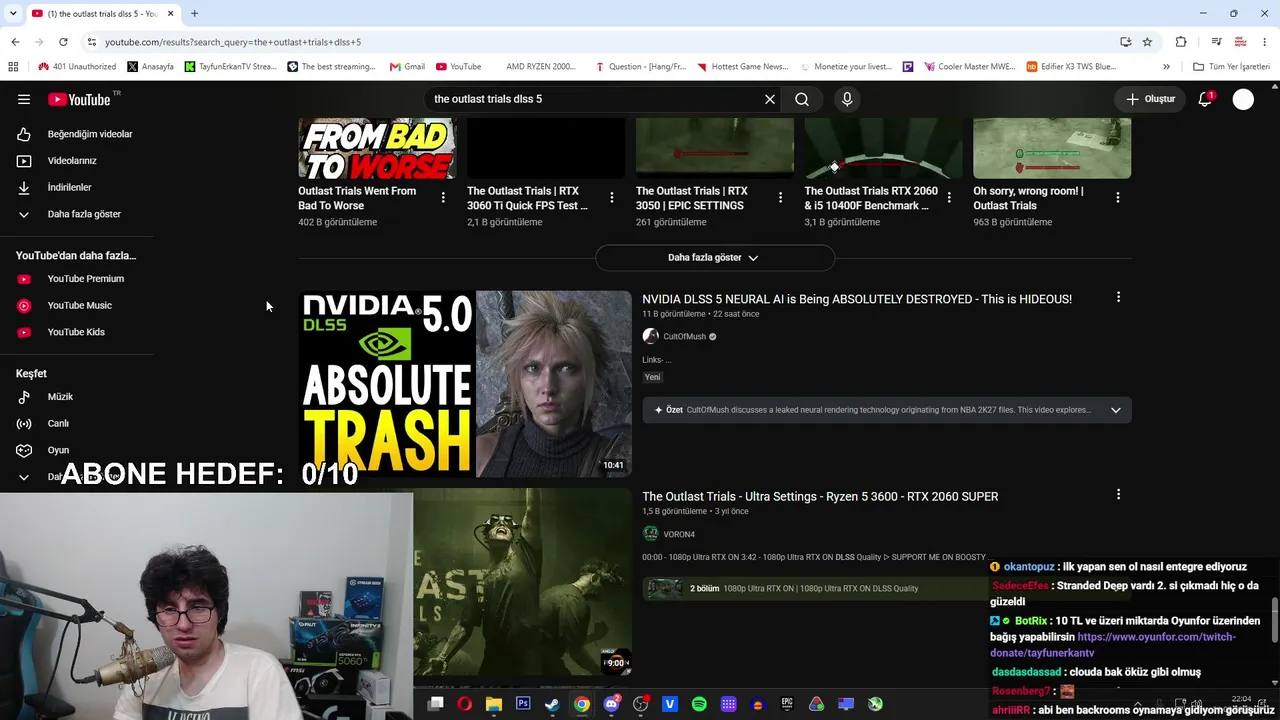Screen dimensions: 1280x720
Task: Open the apps grid in bookmarks bar
Action: tap(13, 67)
